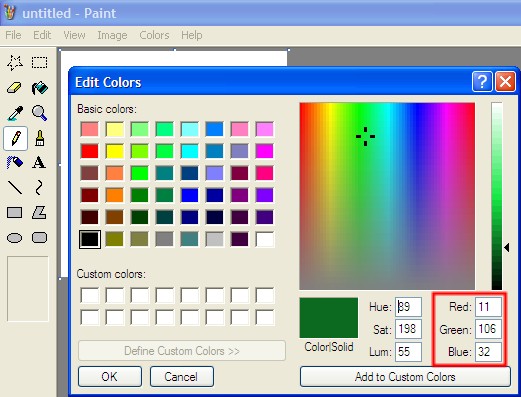Image resolution: width=521 pixels, height=397 pixels.
Task: Select the Rounded Rectangle tool
Action: tap(39, 238)
